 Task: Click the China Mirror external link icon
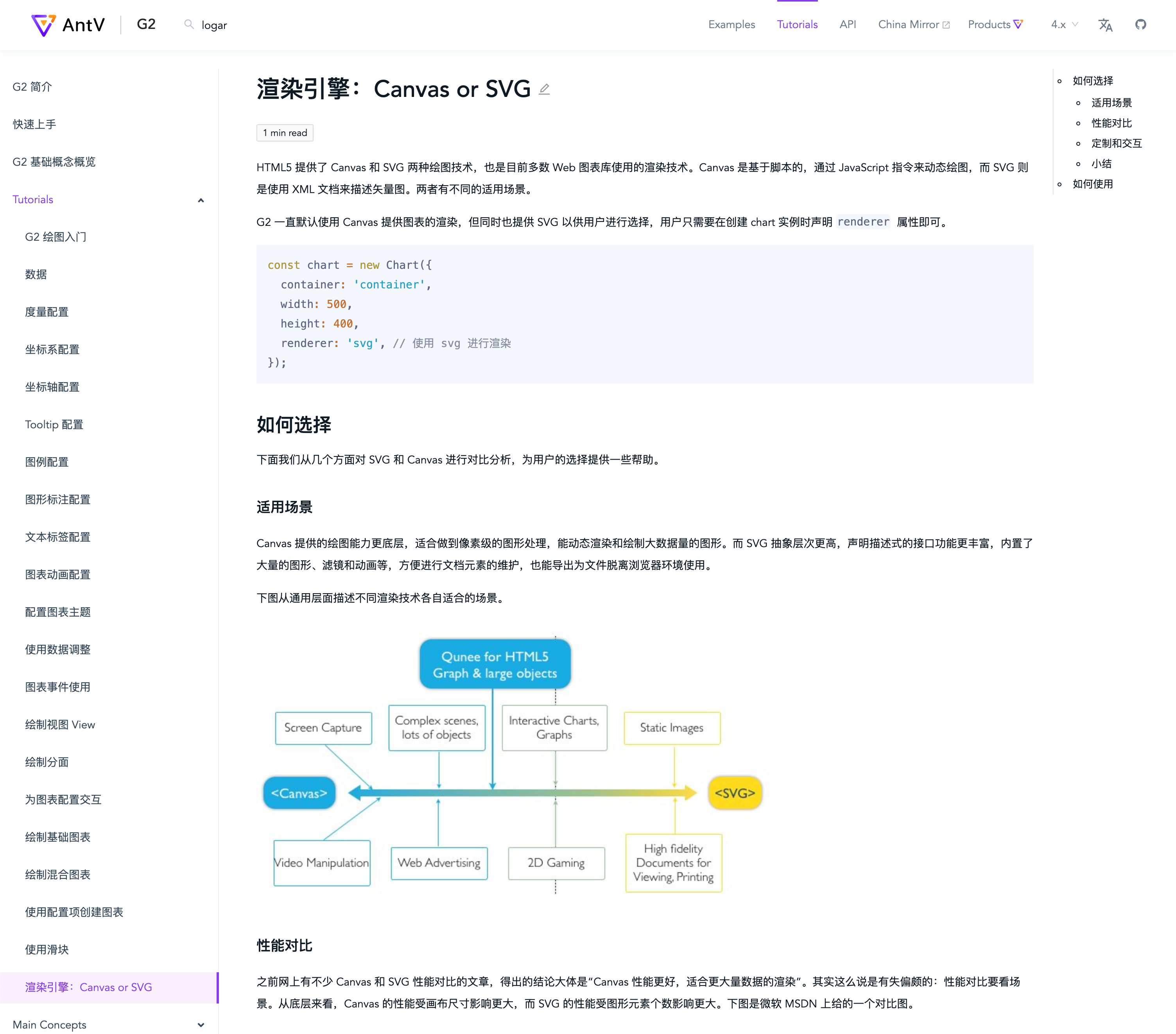click(x=947, y=25)
